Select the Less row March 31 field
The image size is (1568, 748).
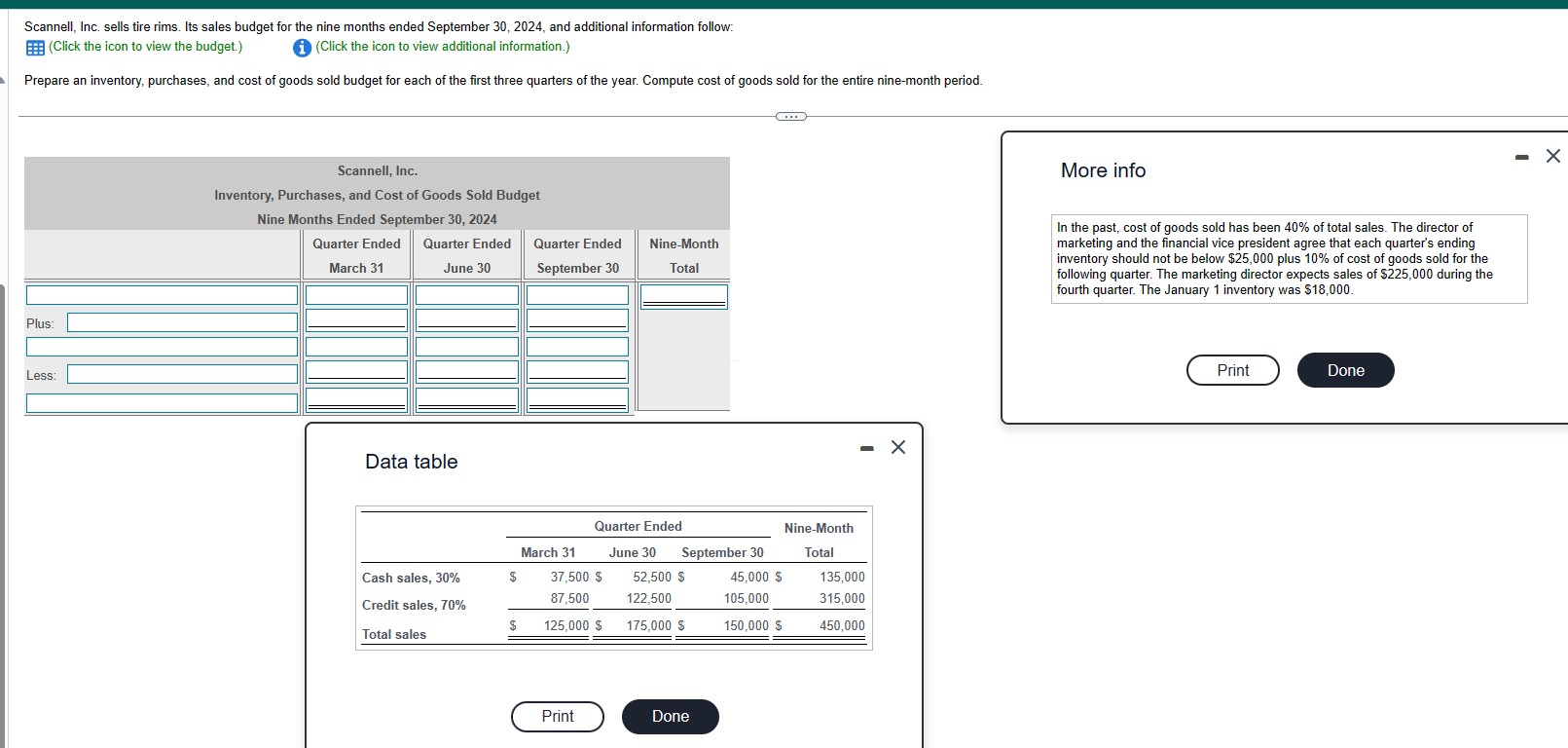[x=356, y=372]
